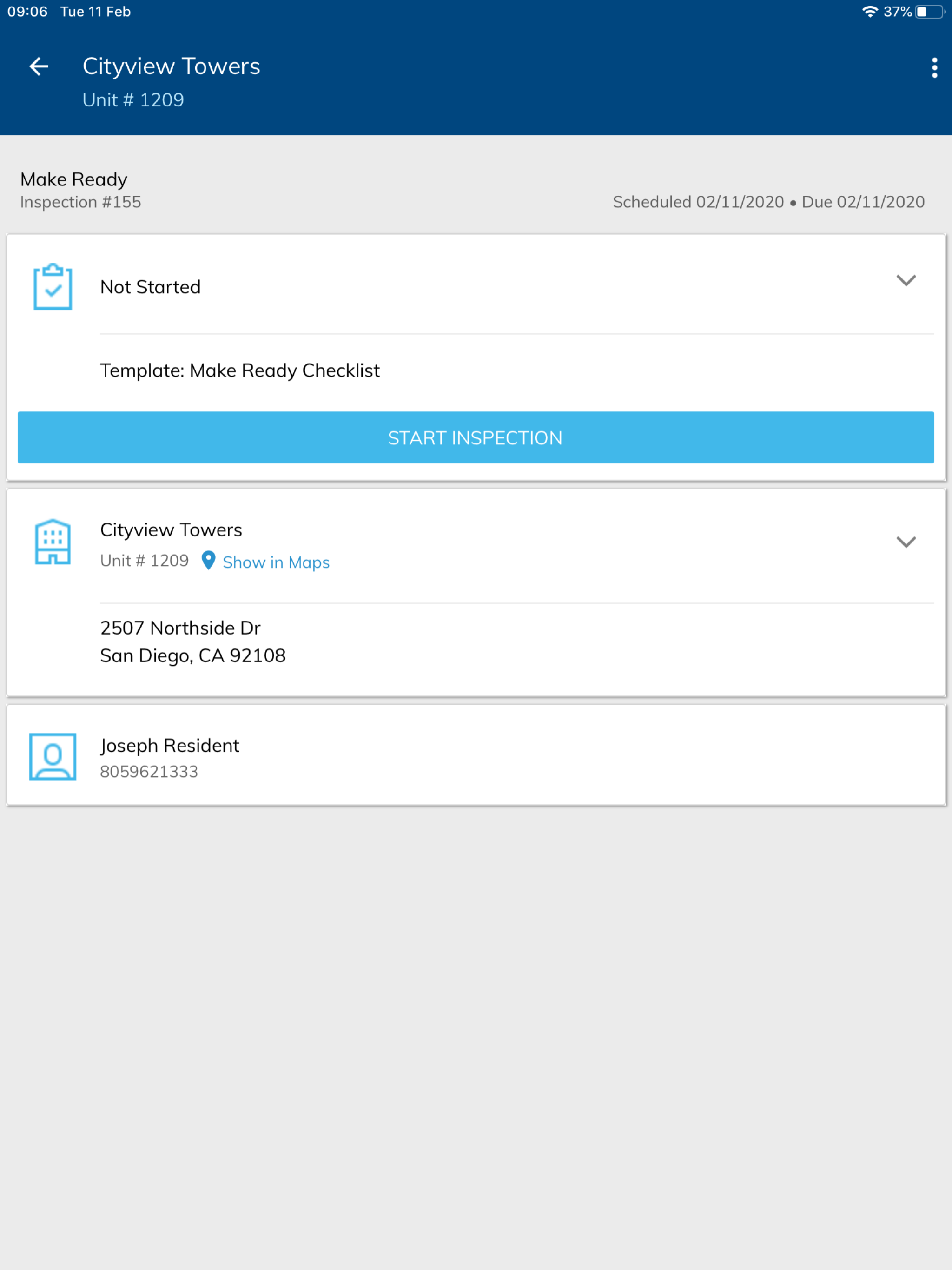Open Show in Maps link
Image resolution: width=952 pixels, height=1270 pixels.
pos(276,562)
